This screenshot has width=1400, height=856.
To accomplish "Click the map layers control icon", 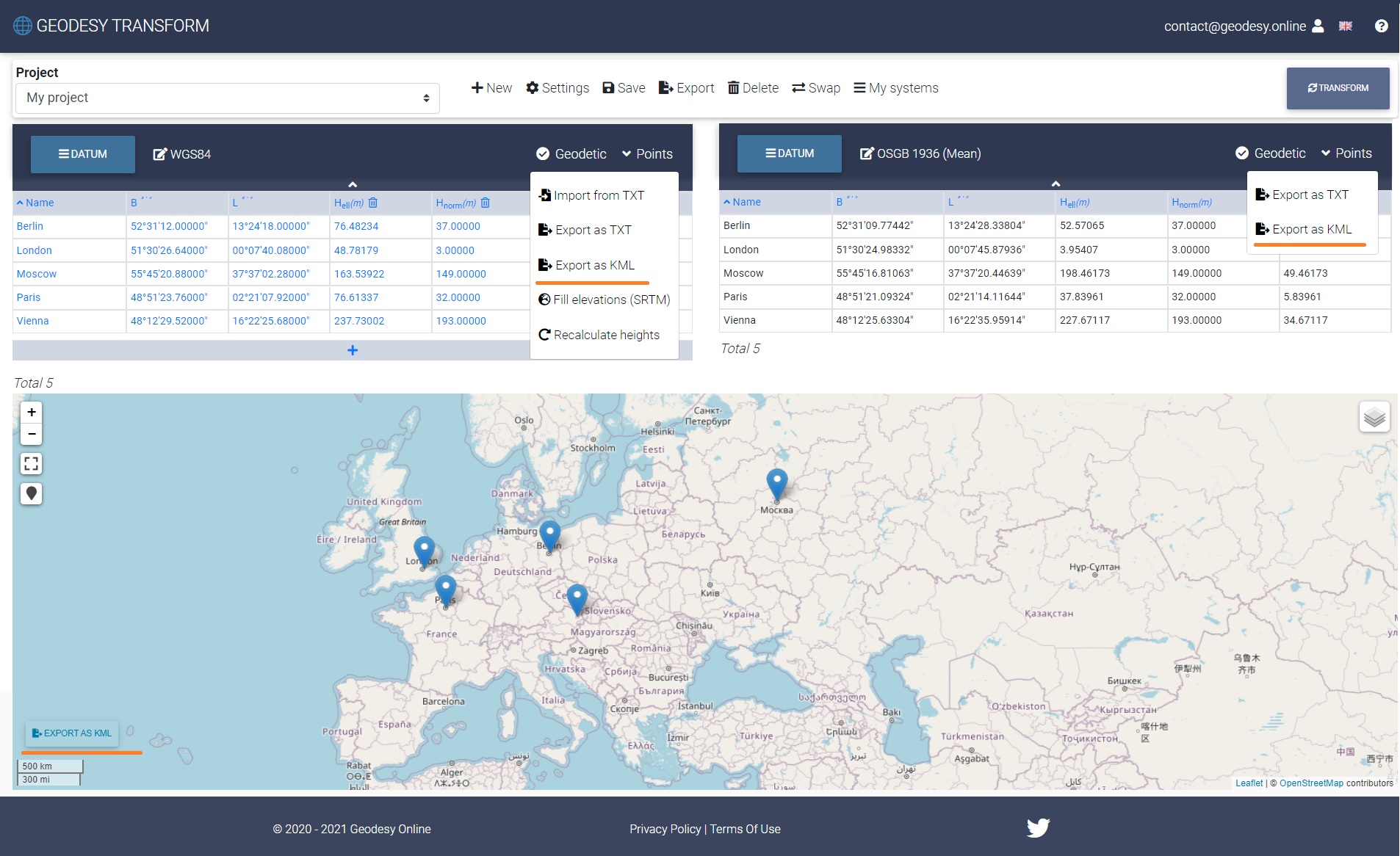I will coord(1374,418).
